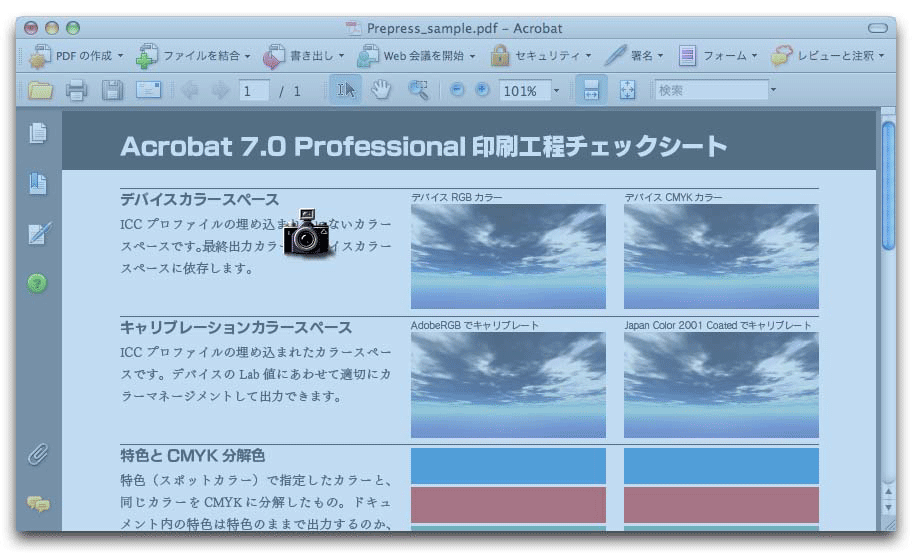The width and height of the screenshot is (916, 553).
Task: Open the 署名 sign menu
Action: pyautogui.click(x=634, y=56)
